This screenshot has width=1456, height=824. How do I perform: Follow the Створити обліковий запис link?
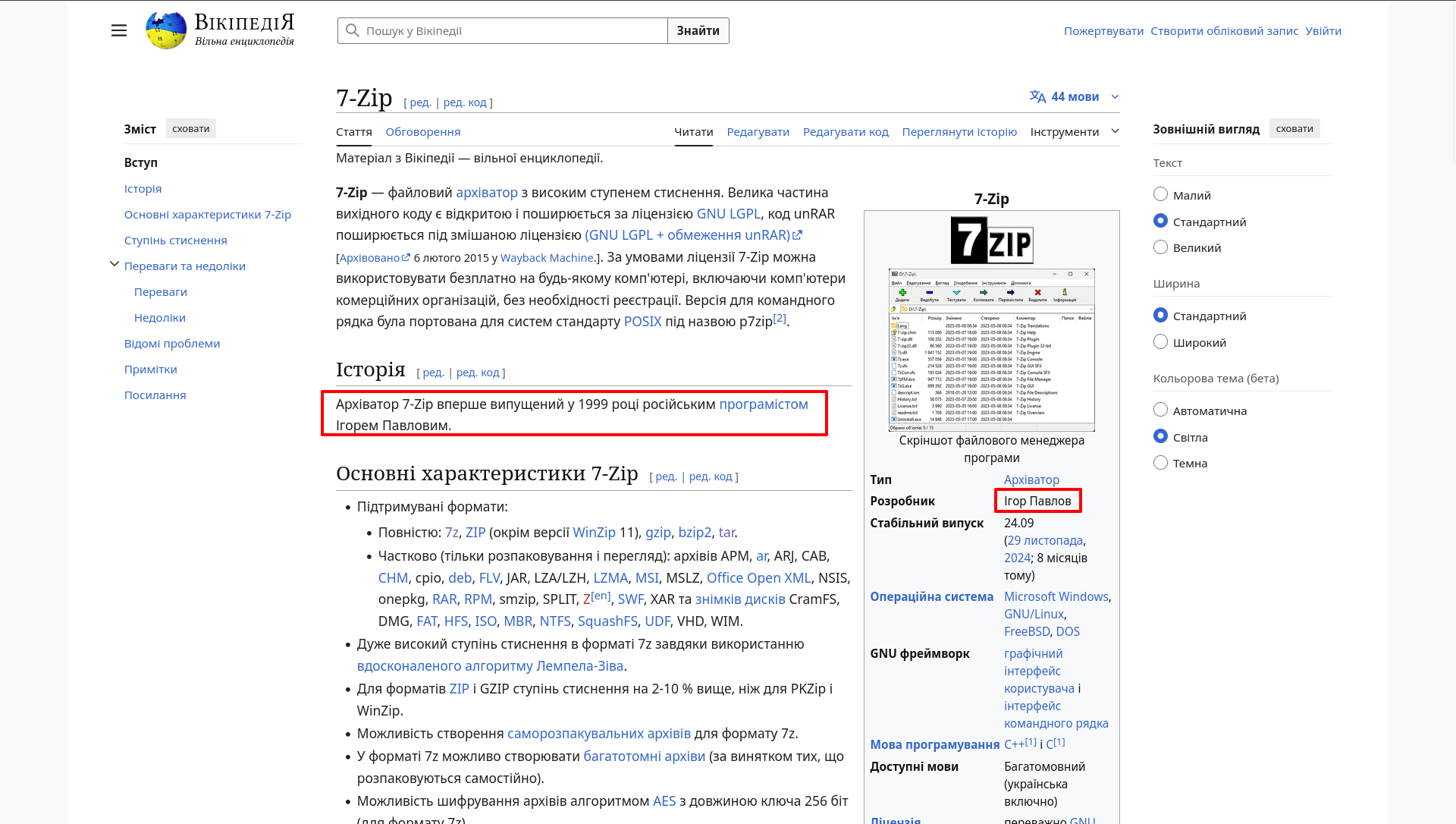tap(1224, 31)
